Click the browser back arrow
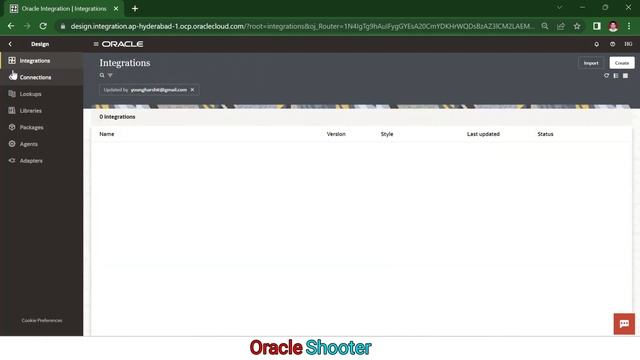The image size is (640, 360). 11,26
